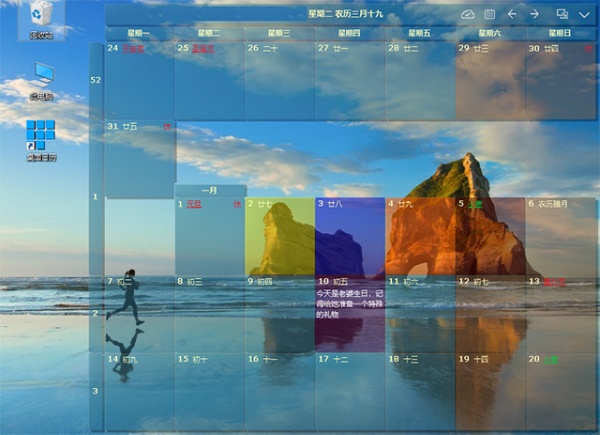Viewport: 600px width, 435px height.
Task: Select the January 18 cell
Action: click(420, 392)
